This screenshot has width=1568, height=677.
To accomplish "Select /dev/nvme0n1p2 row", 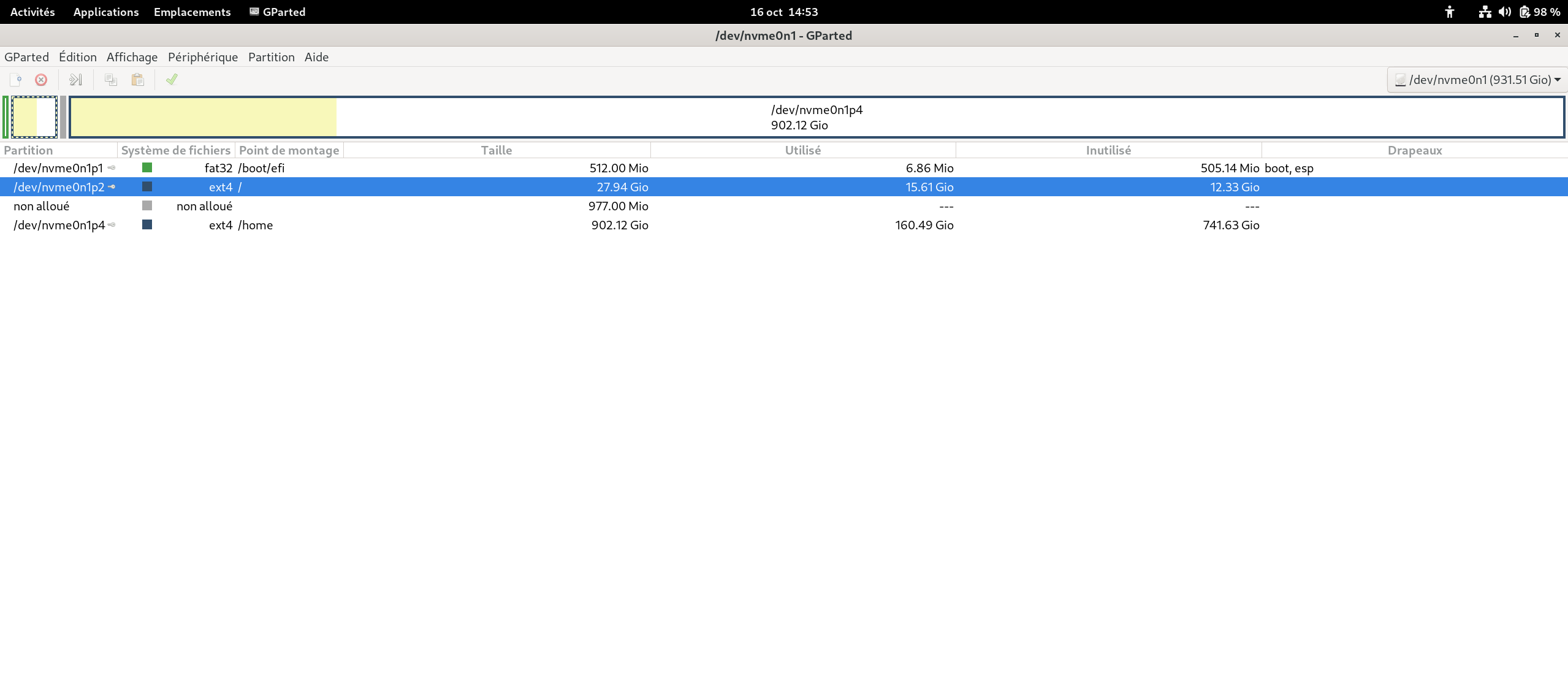I will coord(784,186).
